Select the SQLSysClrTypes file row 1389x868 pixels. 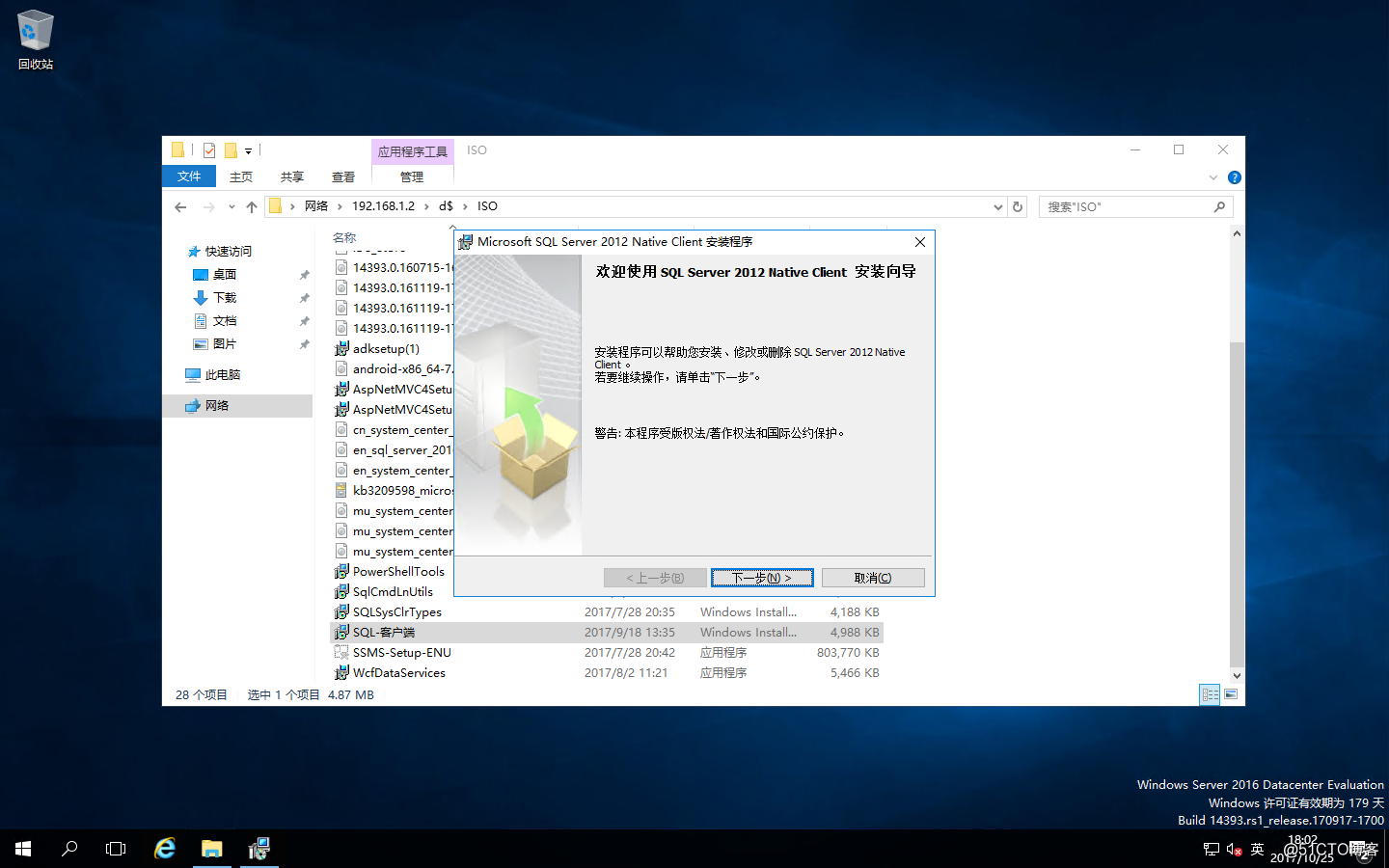click(x=607, y=612)
